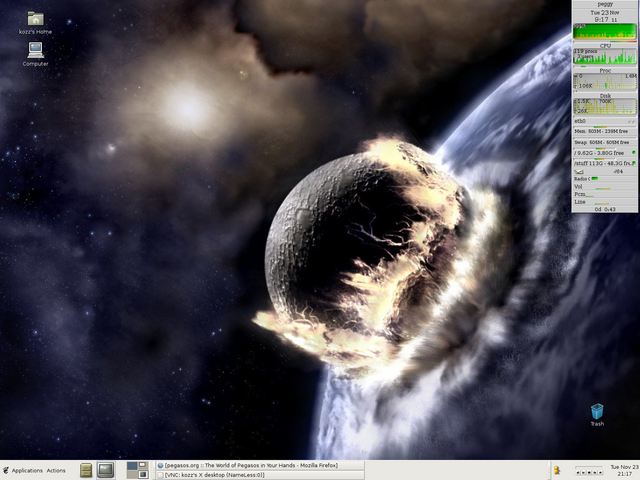Viewport: 640px width, 480px height.
Task: Click the media applet progress bar
Action: tap(589, 467)
